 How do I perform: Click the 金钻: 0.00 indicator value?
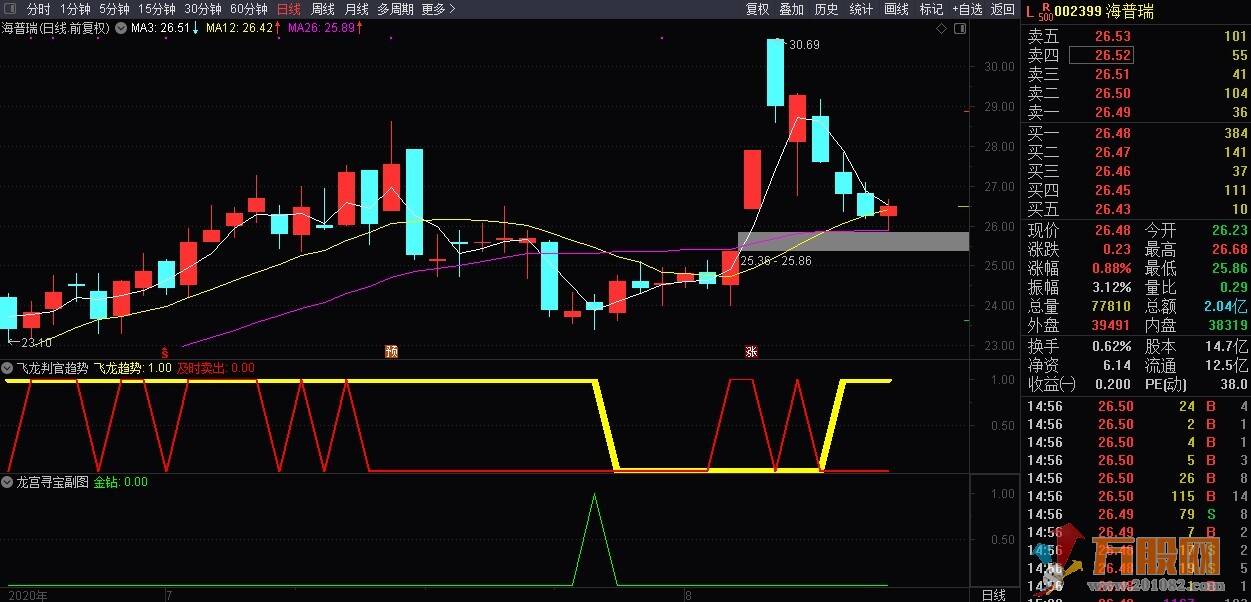pyautogui.click(x=121, y=482)
